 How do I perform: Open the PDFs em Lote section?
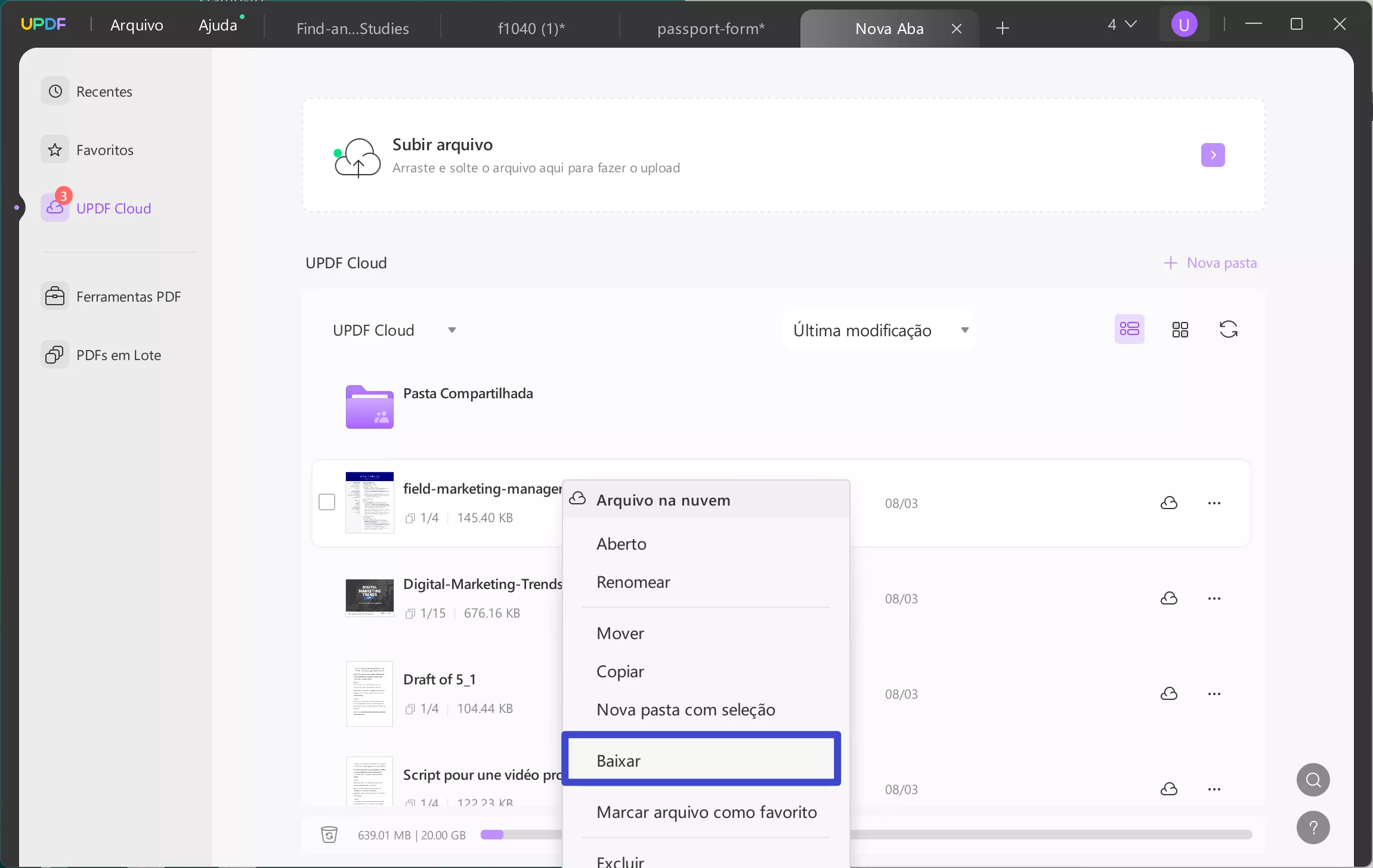tap(119, 354)
